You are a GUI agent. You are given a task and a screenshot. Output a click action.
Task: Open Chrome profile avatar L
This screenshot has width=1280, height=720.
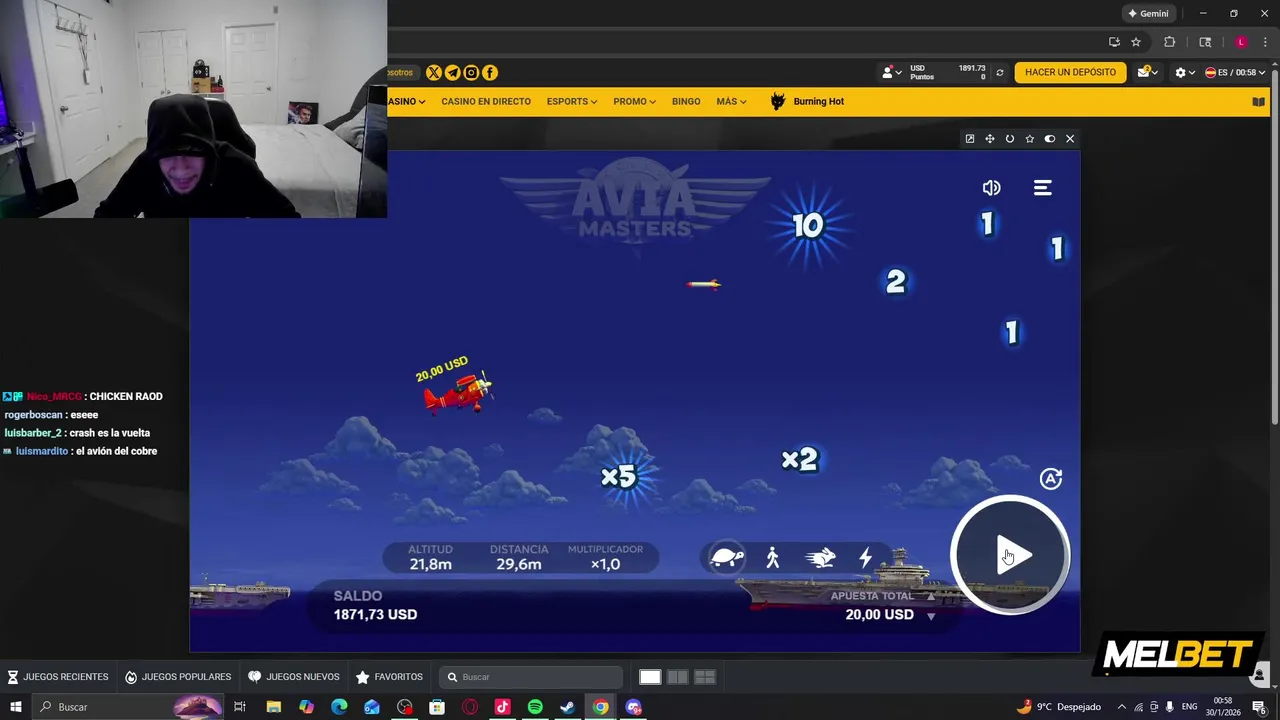(1241, 42)
